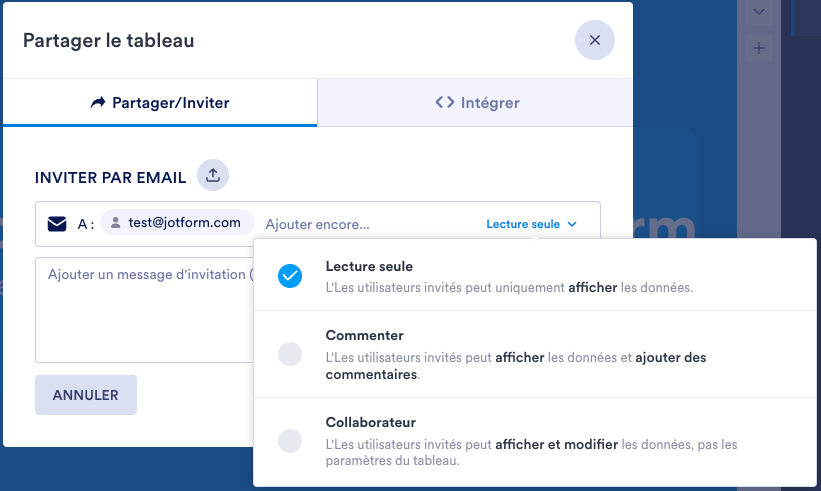Click the code brackets icon beside Intégrer

[445, 102]
